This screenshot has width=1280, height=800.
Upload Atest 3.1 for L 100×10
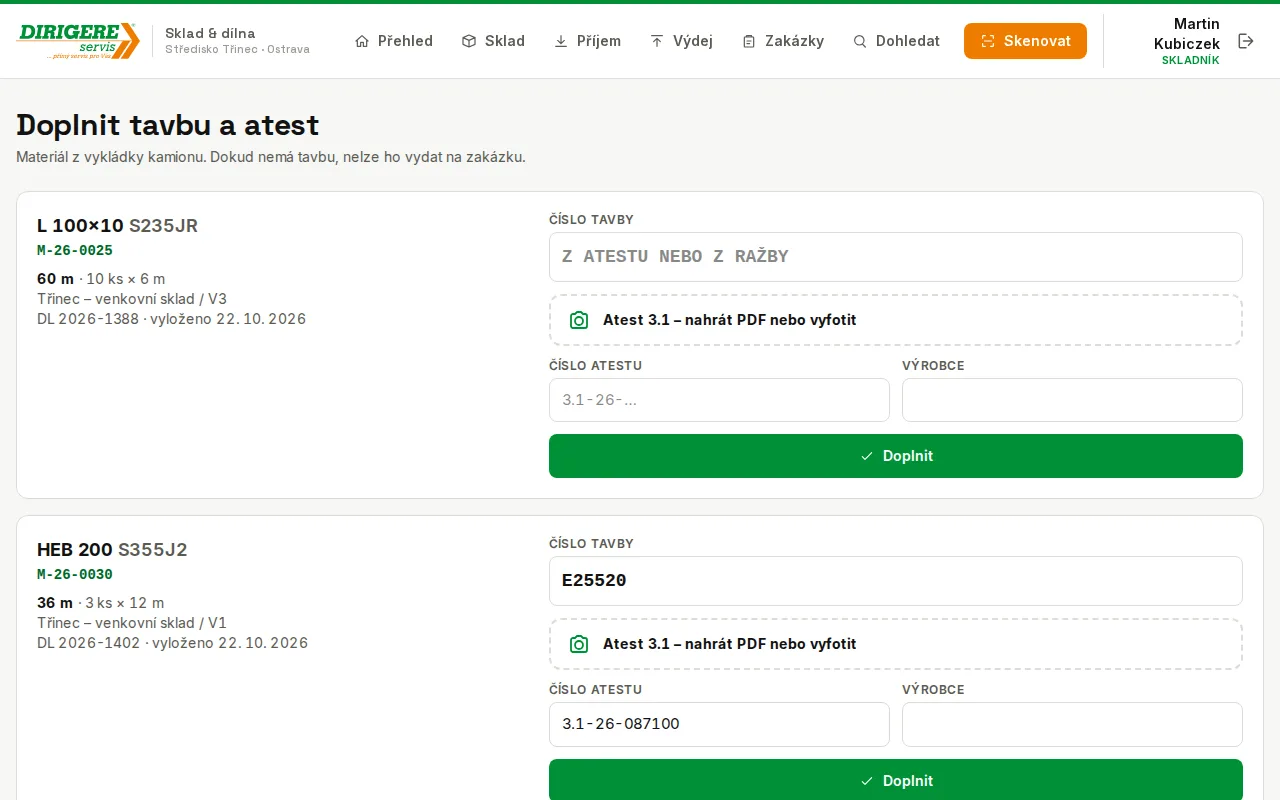click(x=896, y=320)
